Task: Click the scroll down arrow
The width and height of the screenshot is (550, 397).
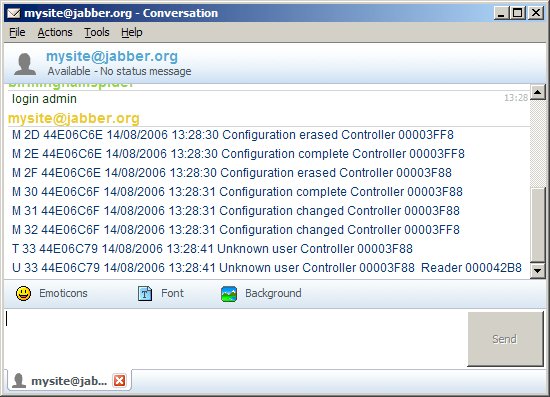Action: point(537,270)
